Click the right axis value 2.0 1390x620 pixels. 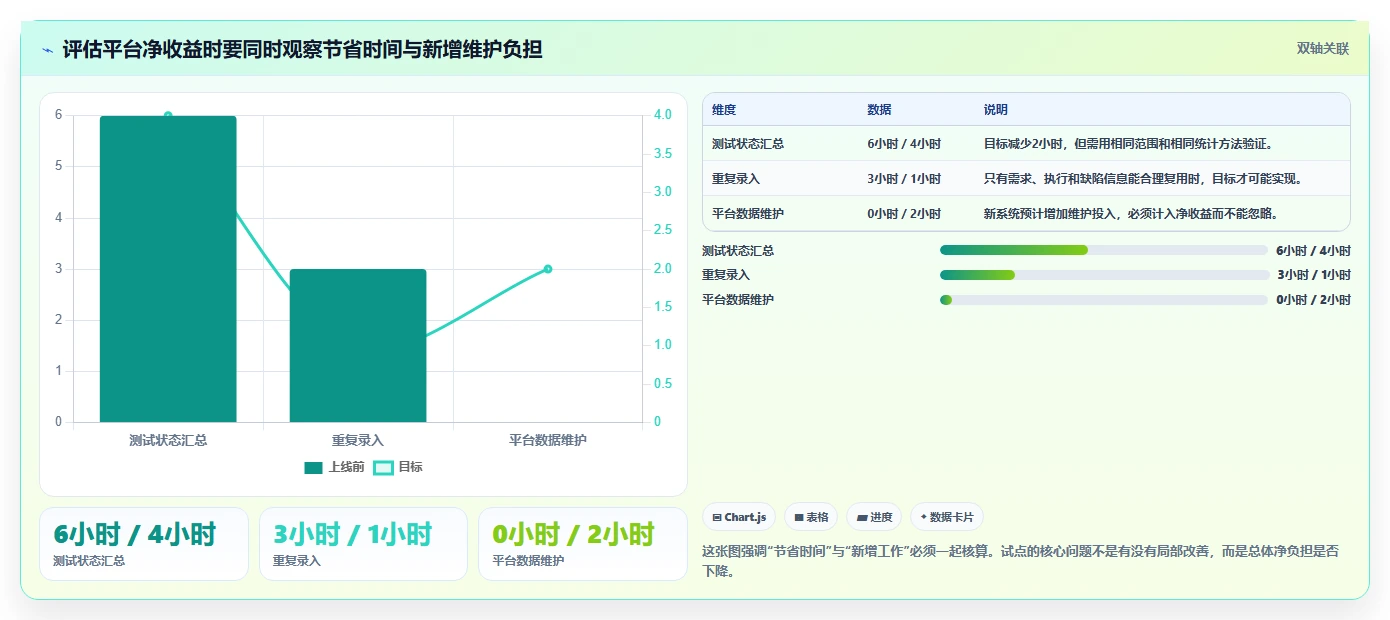[x=663, y=268]
